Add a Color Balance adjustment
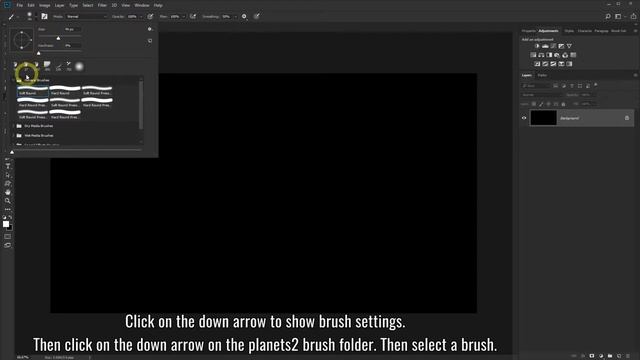Screen dimensions: 640x360 pos(541,55)
